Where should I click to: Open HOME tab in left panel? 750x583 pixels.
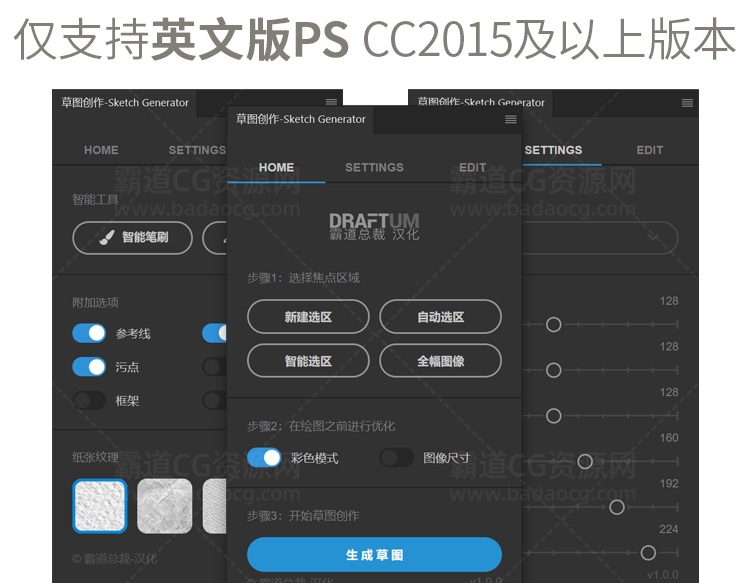pos(101,150)
